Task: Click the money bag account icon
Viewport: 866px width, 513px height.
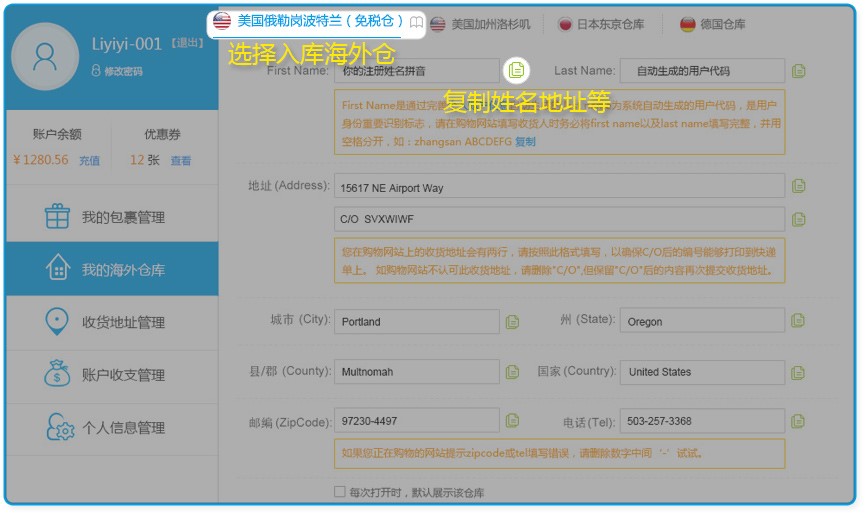Action: point(57,373)
